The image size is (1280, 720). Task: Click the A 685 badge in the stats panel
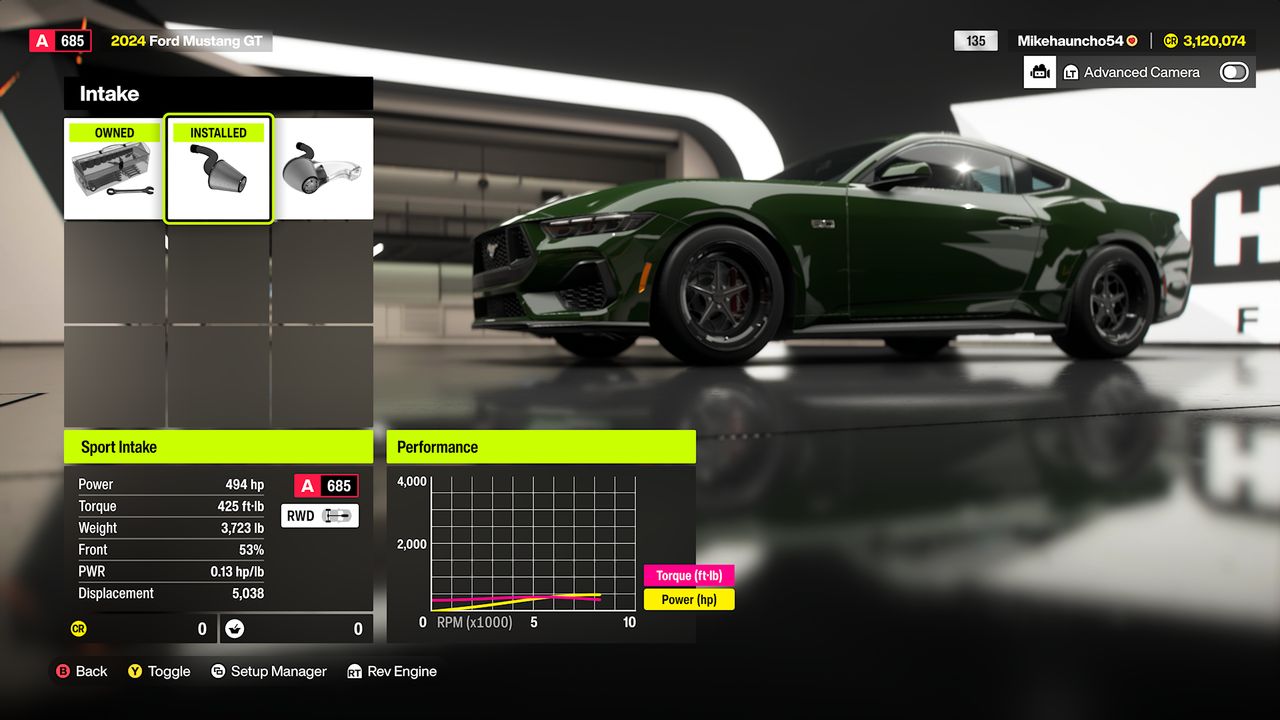[326, 486]
